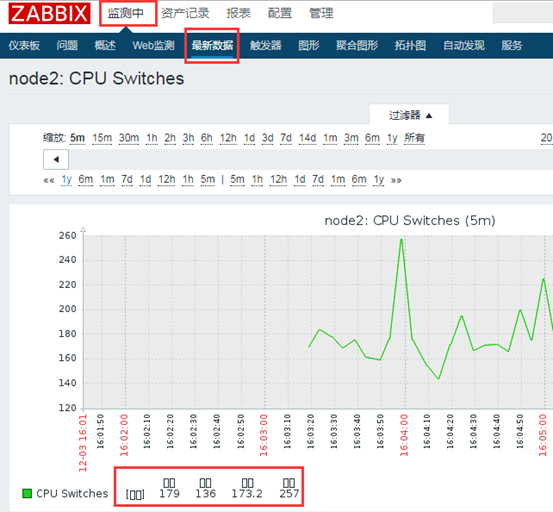Set zoom to 7d

pos(286,138)
